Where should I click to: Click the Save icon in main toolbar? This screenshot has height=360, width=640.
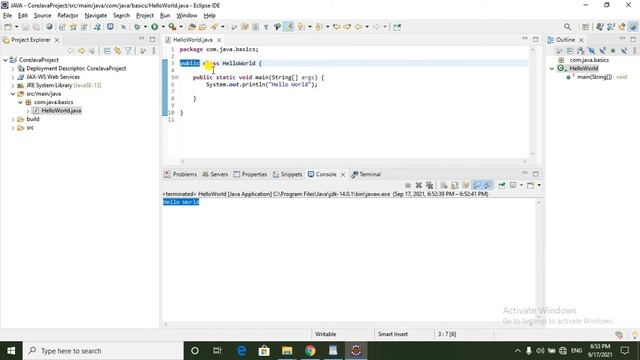pos(25,27)
